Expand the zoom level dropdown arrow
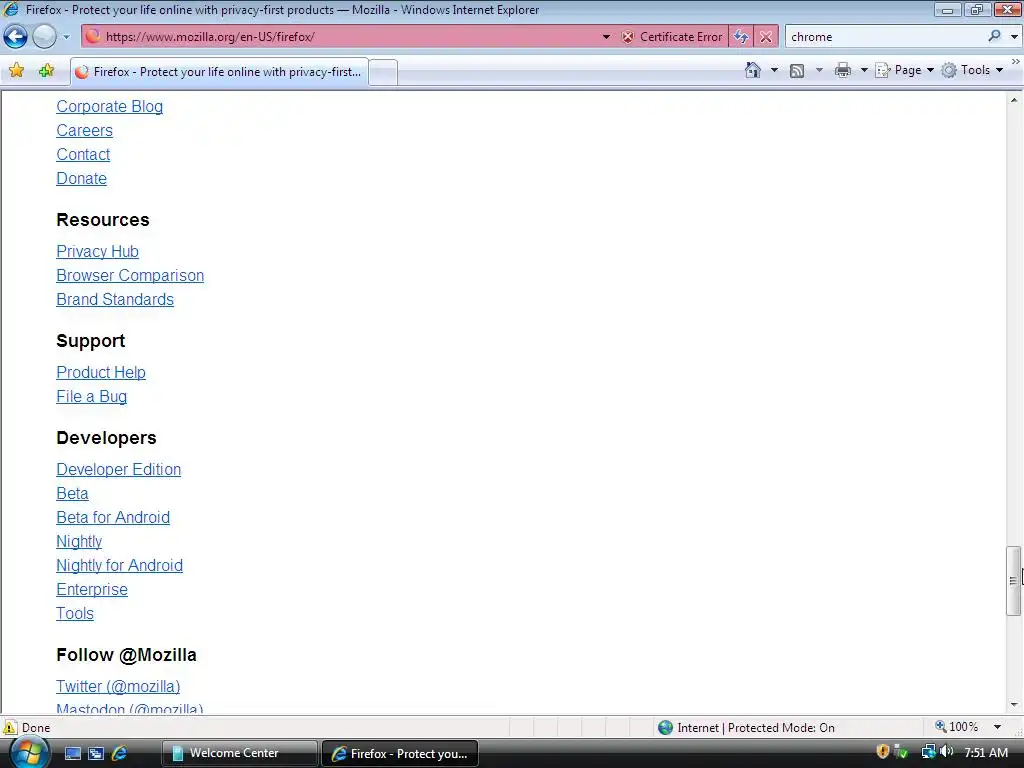This screenshot has width=1024, height=768. 997,727
